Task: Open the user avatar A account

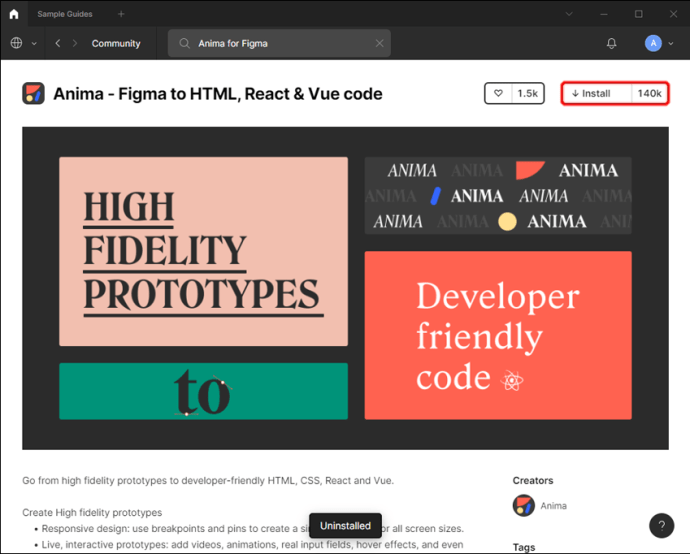Action: tap(653, 43)
